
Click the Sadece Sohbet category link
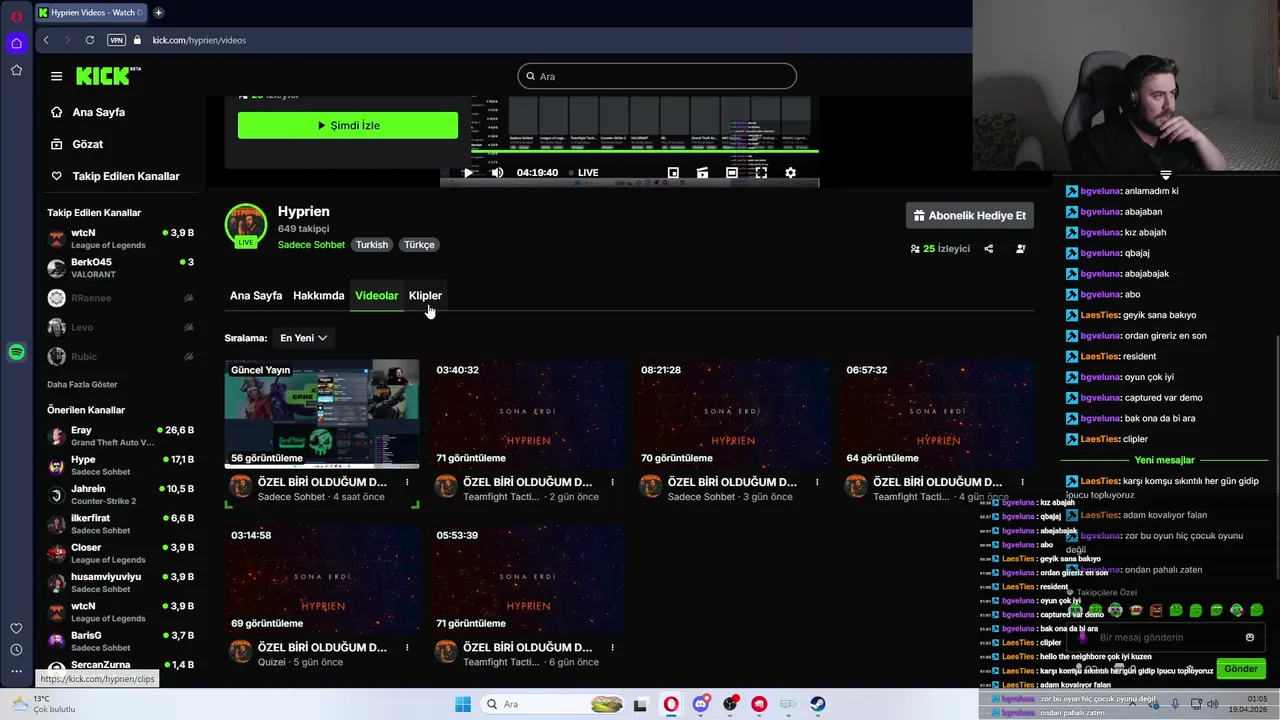coord(311,245)
